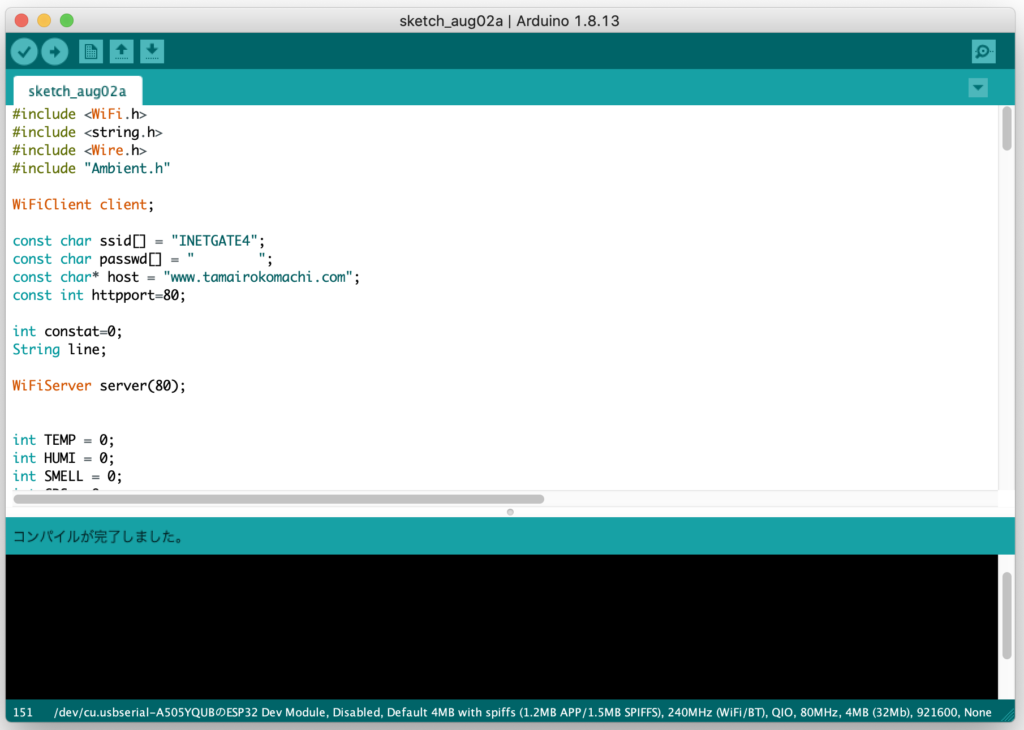Open the Serial Monitor magnifier icon

tap(983, 52)
